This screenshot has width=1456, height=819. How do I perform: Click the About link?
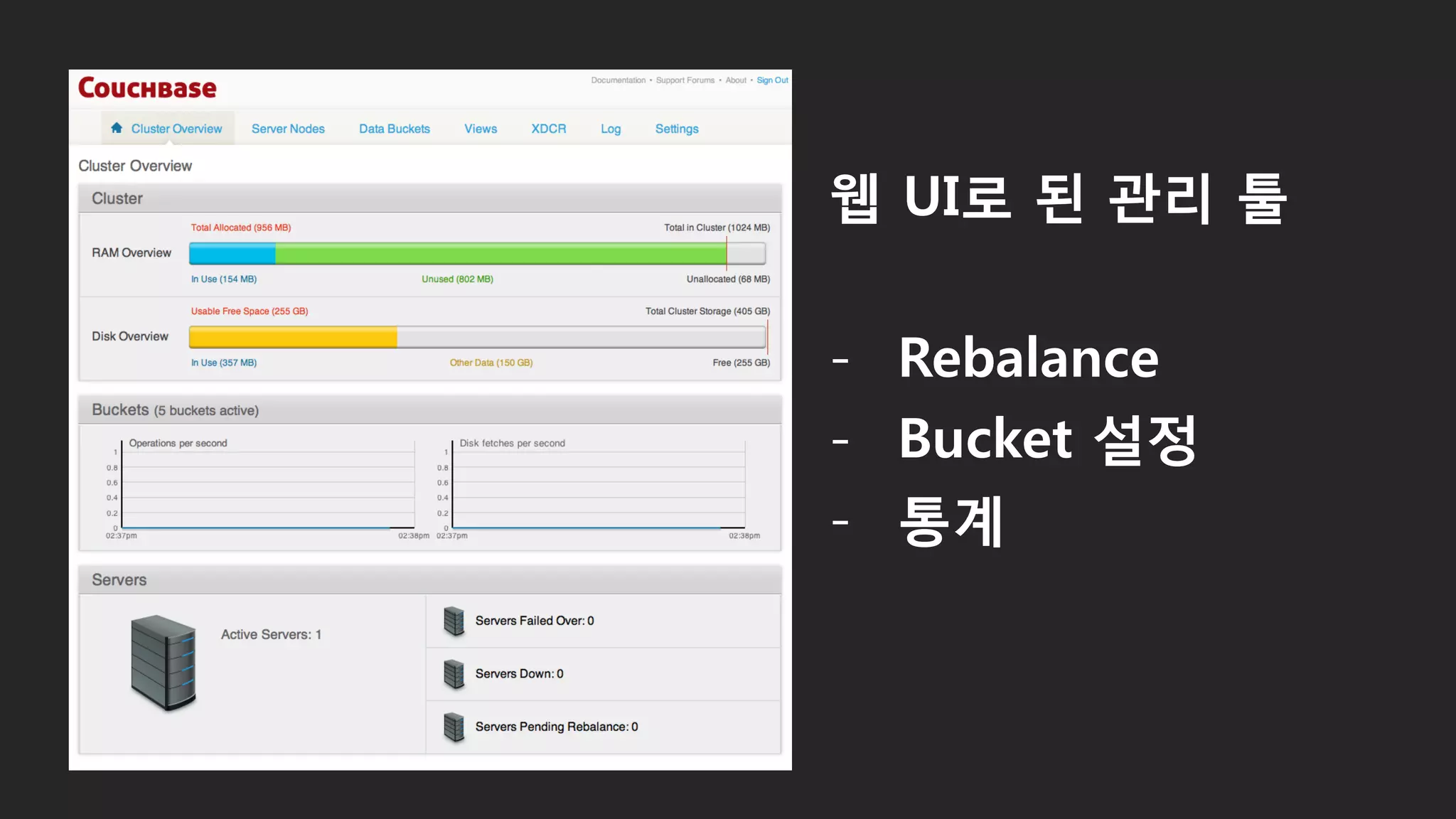736,80
